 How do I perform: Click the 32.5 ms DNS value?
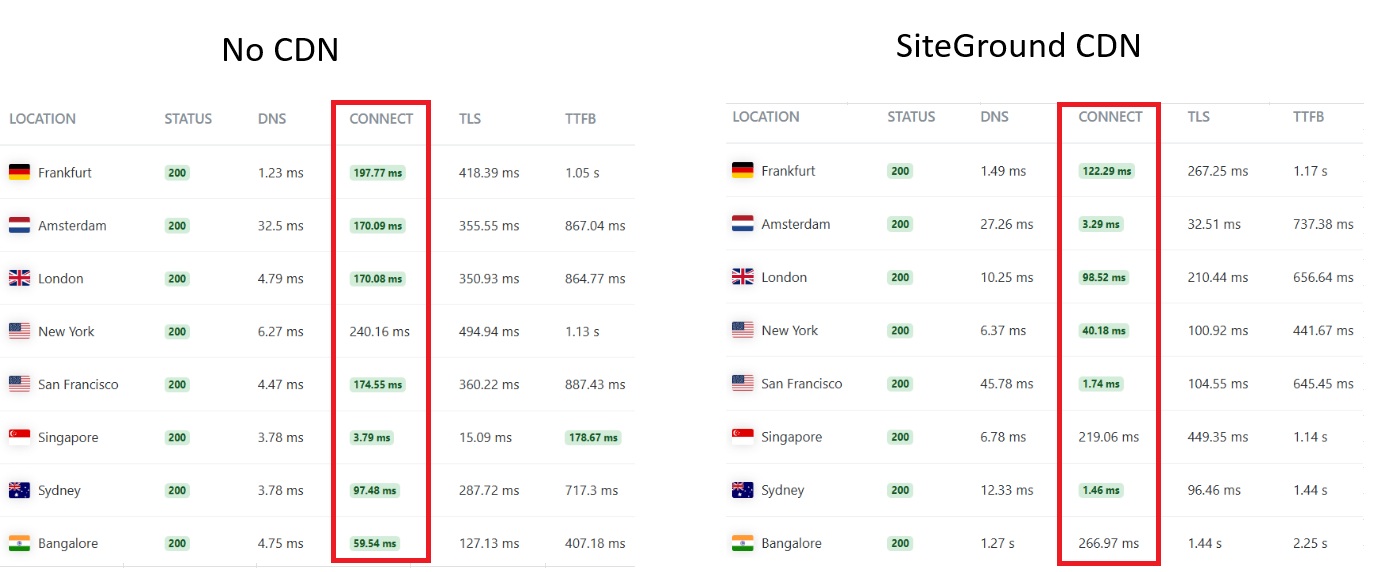(280, 225)
